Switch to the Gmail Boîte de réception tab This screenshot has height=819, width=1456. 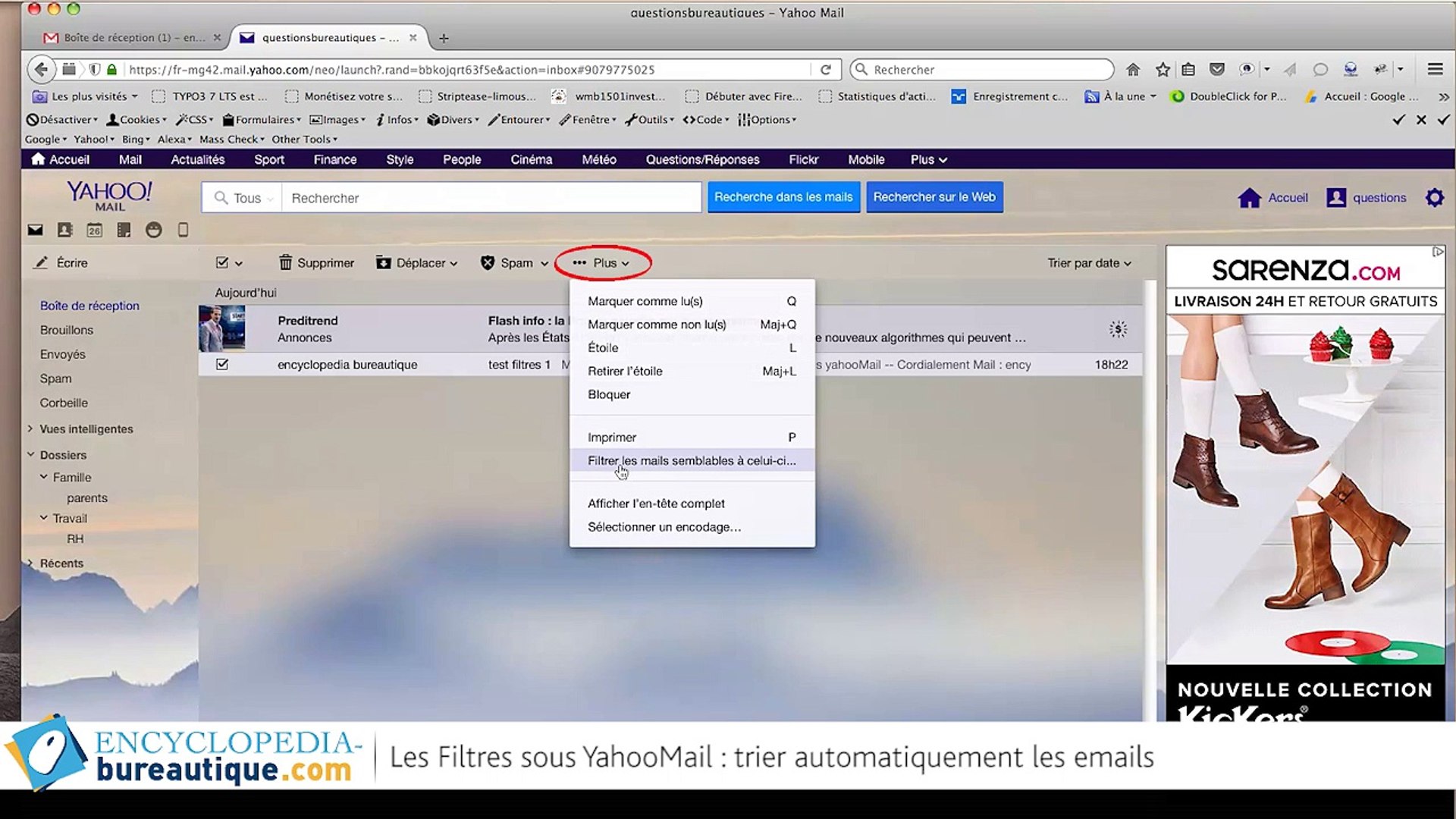[131, 38]
